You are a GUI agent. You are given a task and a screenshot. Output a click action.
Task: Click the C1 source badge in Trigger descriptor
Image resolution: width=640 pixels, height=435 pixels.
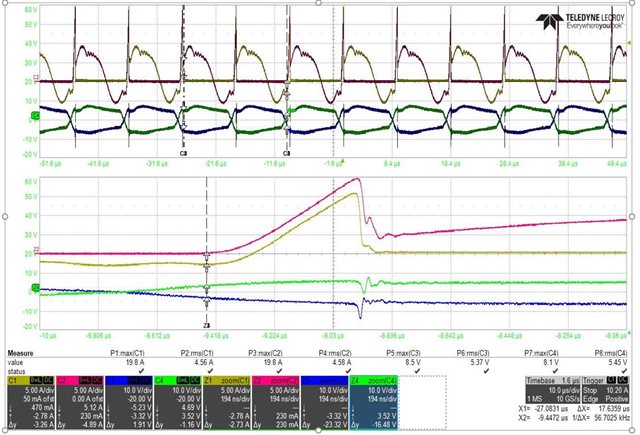[611, 380]
